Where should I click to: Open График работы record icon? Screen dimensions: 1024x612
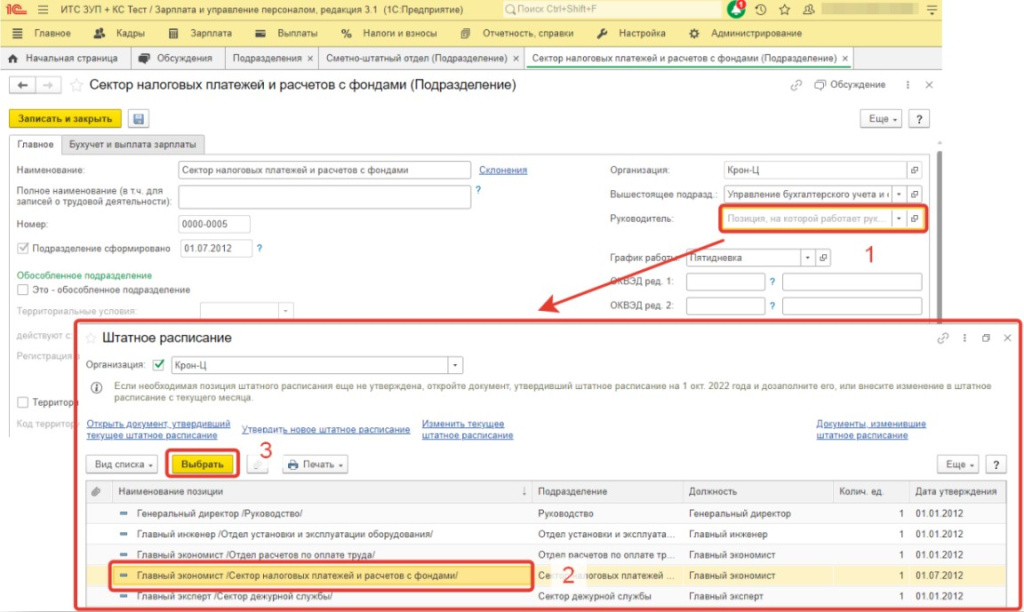pos(823,257)
